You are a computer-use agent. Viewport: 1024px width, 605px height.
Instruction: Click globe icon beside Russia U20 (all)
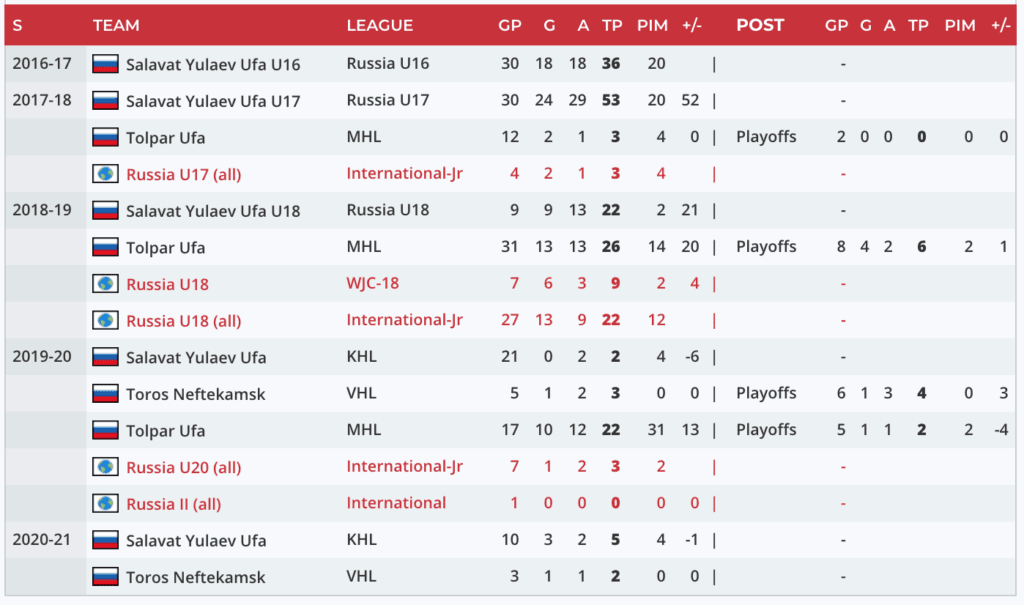point(105,467)
